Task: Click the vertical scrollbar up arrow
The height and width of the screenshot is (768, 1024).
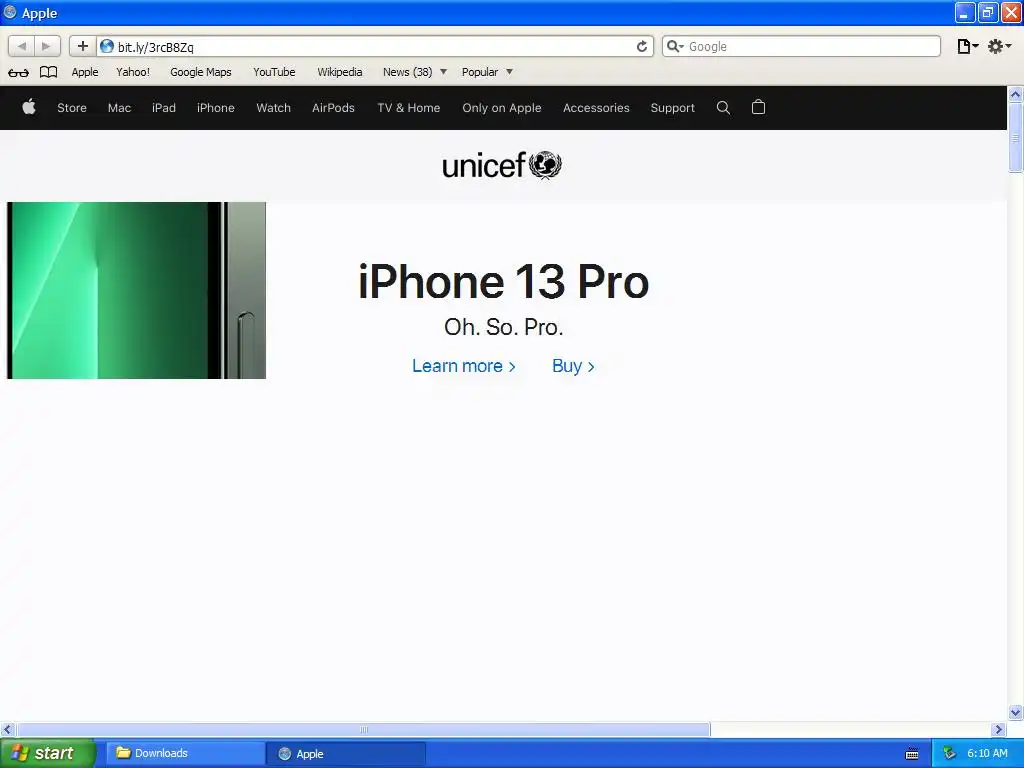Action: pos(1016,95)
